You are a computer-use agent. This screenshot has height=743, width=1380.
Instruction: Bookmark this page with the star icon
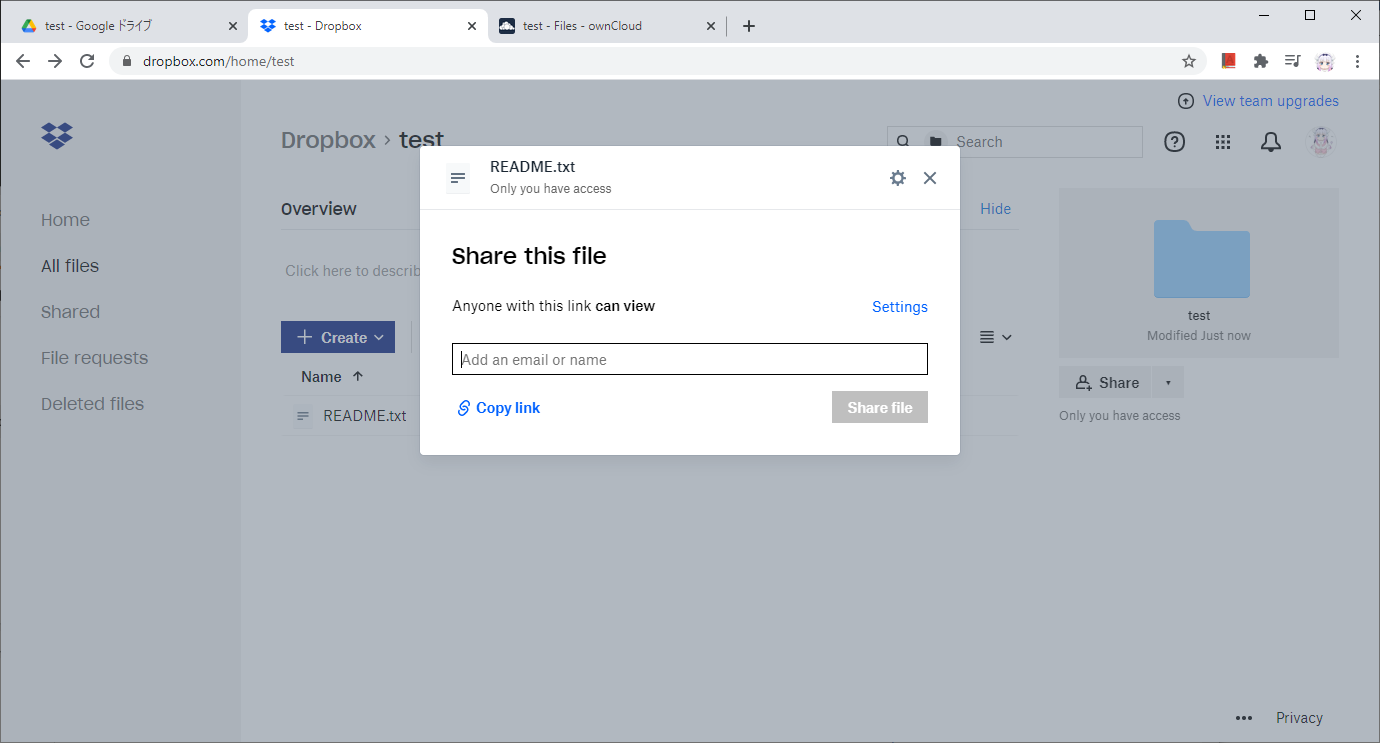point(1189,61)
